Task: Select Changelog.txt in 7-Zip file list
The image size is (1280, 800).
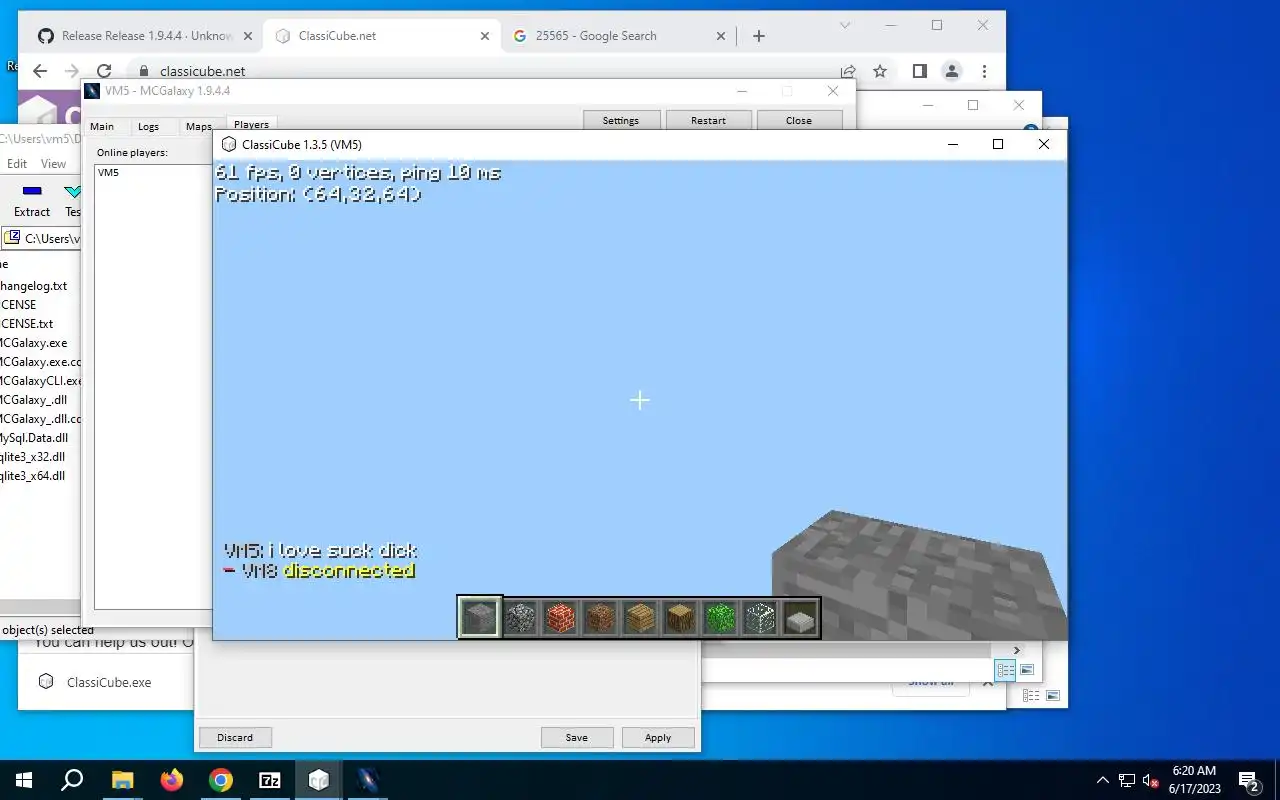Action: 34,286
